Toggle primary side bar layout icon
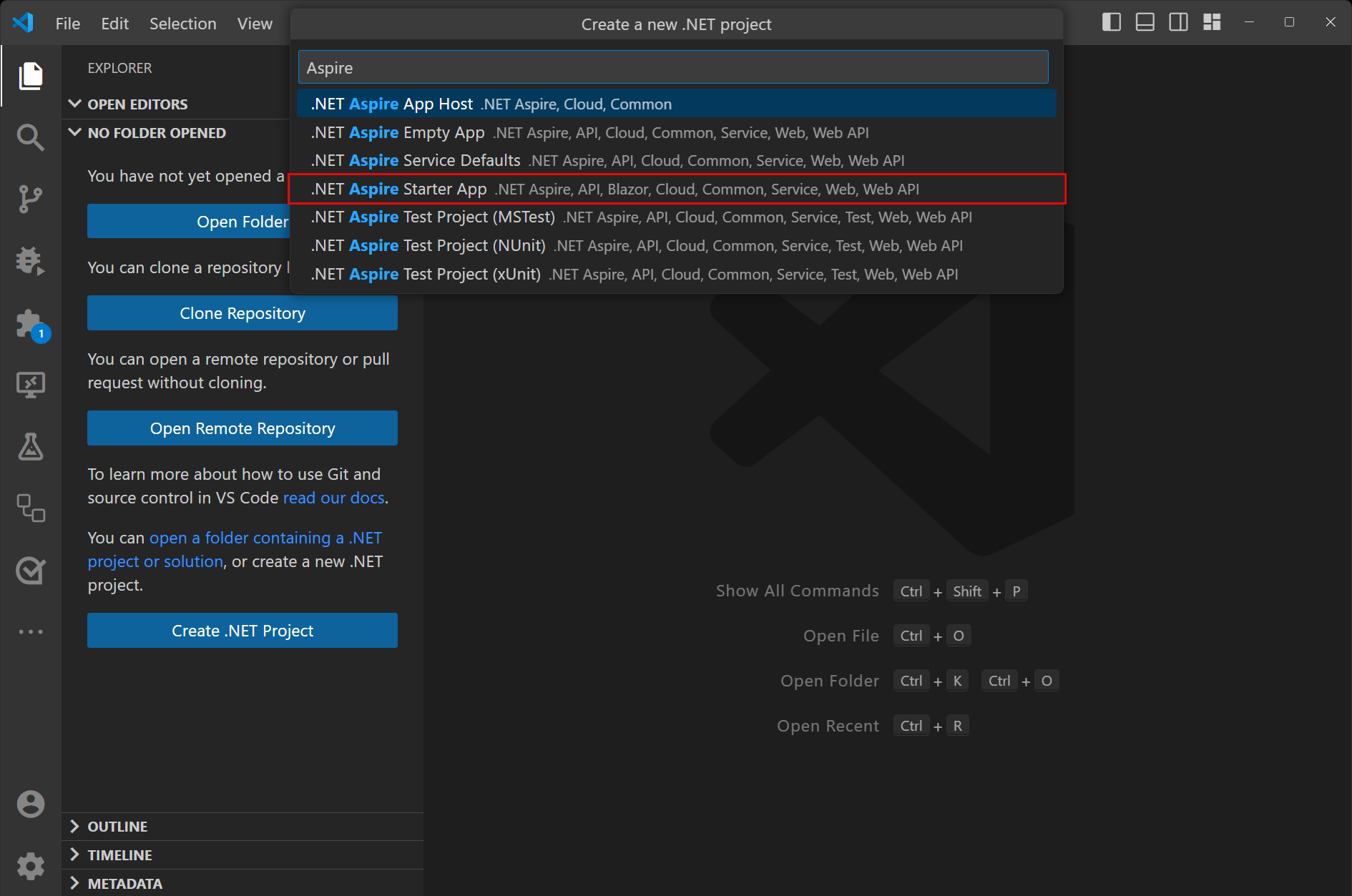The width and height of the screenshot is (1352, 896). tap(1112, 22)
